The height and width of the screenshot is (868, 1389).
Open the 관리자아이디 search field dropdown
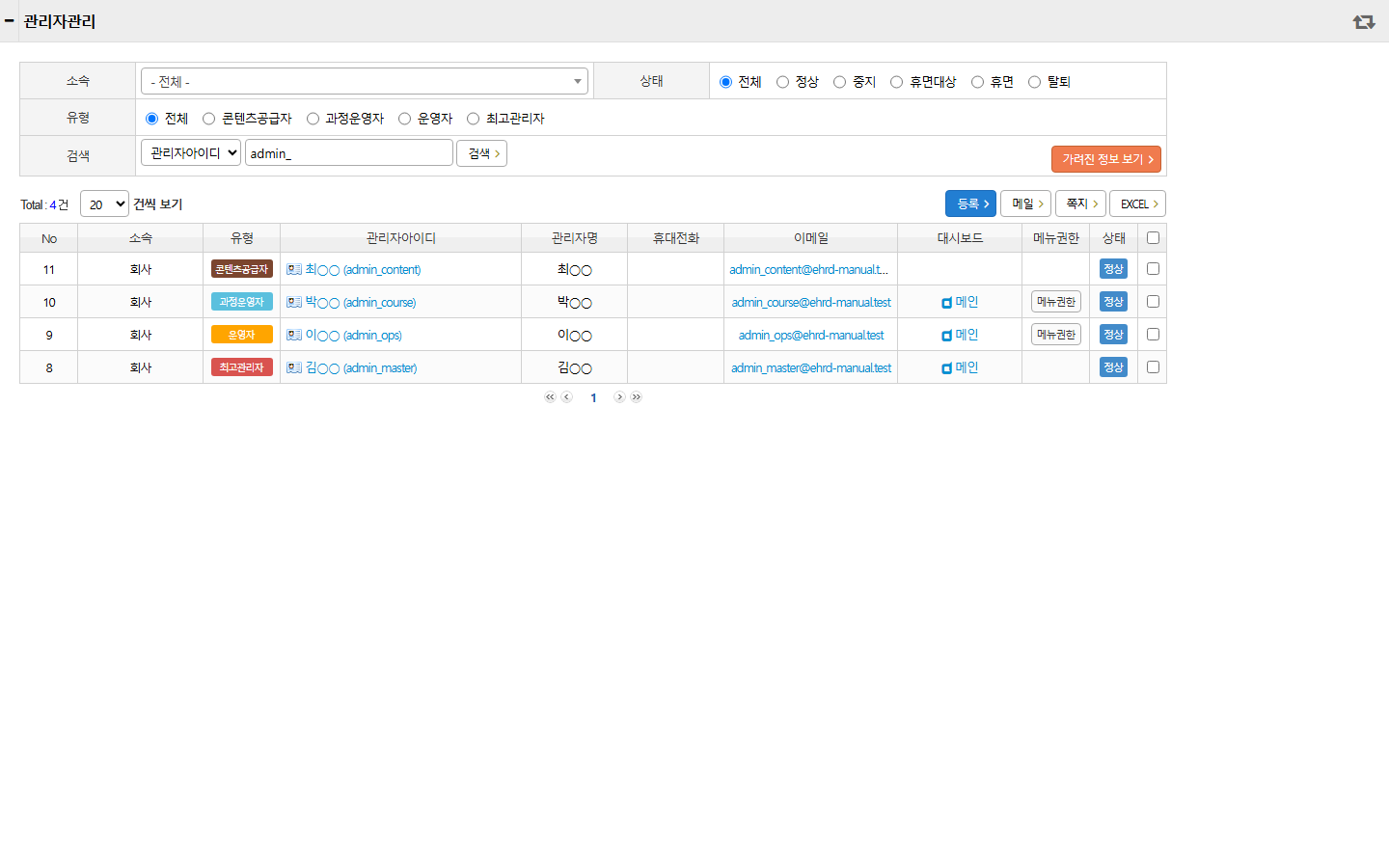[191, 152]
